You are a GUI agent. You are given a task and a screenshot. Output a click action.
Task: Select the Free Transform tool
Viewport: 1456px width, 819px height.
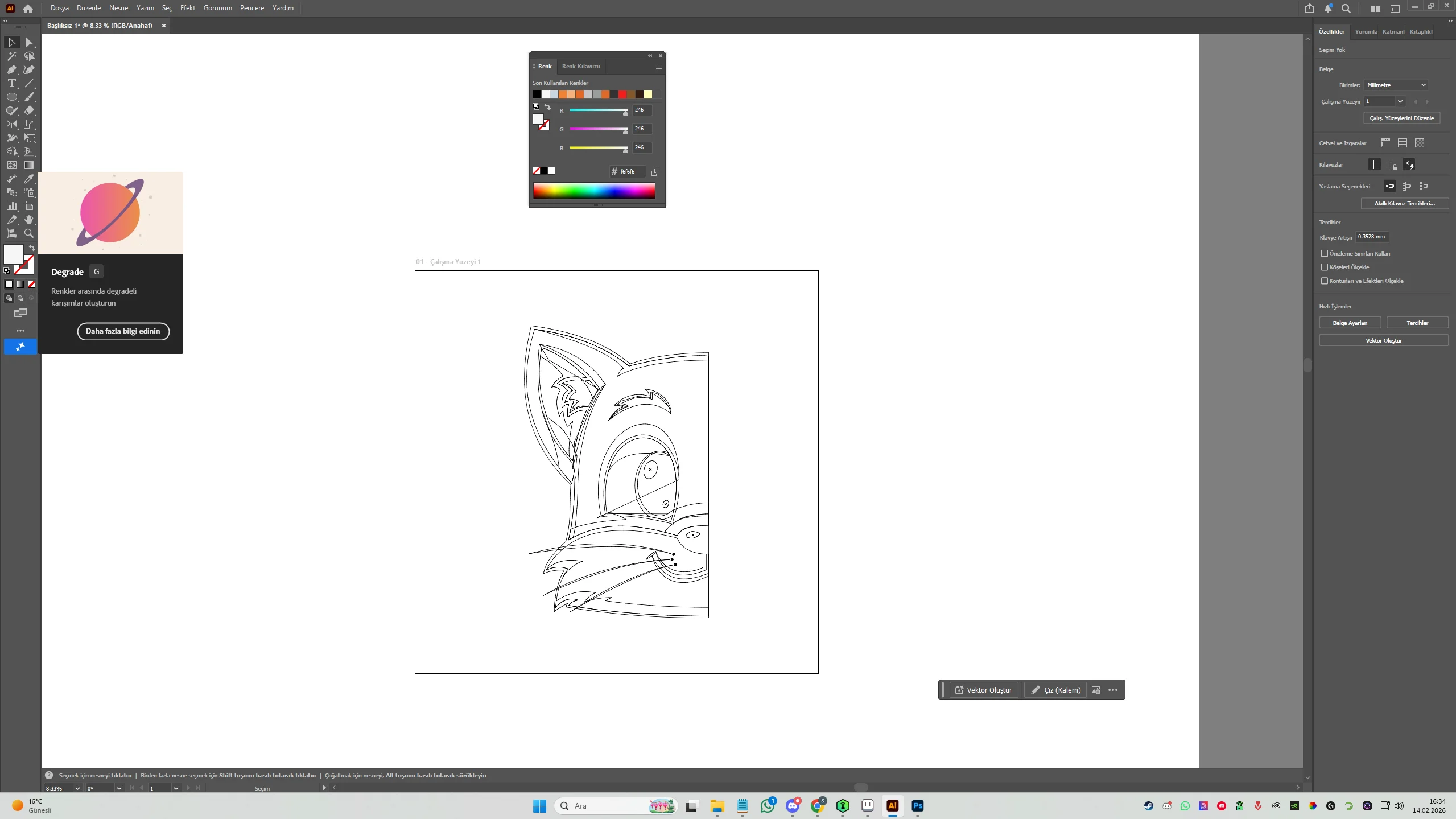pos(29,138)
